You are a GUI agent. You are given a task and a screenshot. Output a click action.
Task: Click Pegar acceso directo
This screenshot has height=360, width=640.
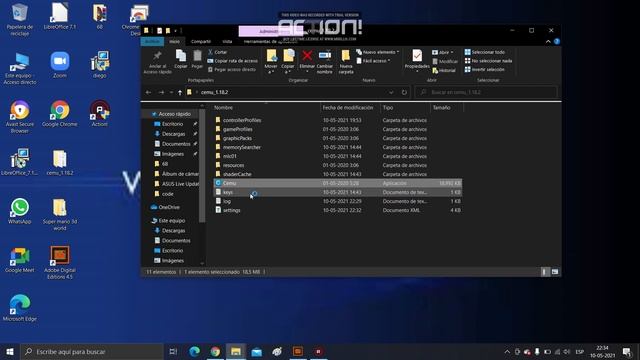pos(231,70)
